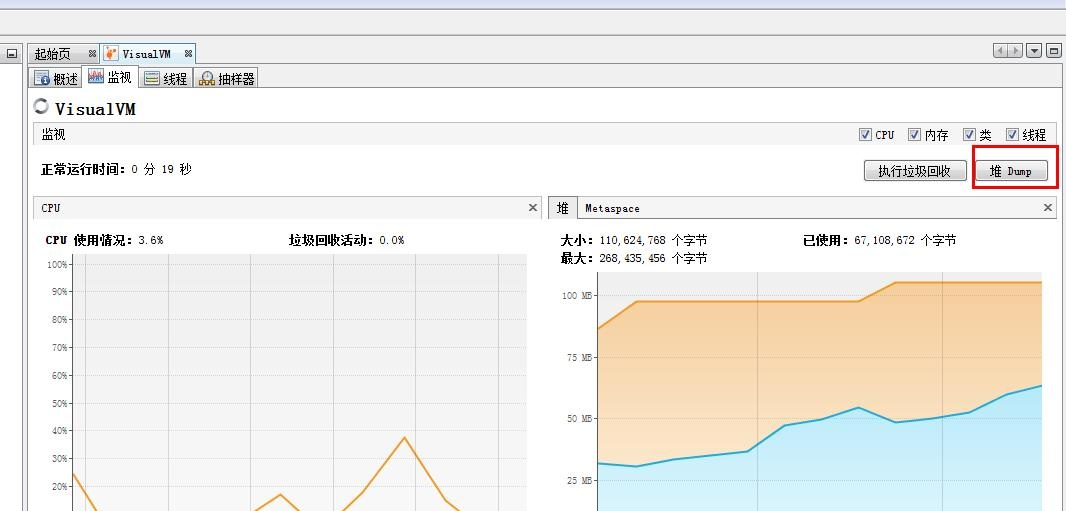Select the Metaspace tab
This screenshot has width=1066, height=511.
[612, 208]
